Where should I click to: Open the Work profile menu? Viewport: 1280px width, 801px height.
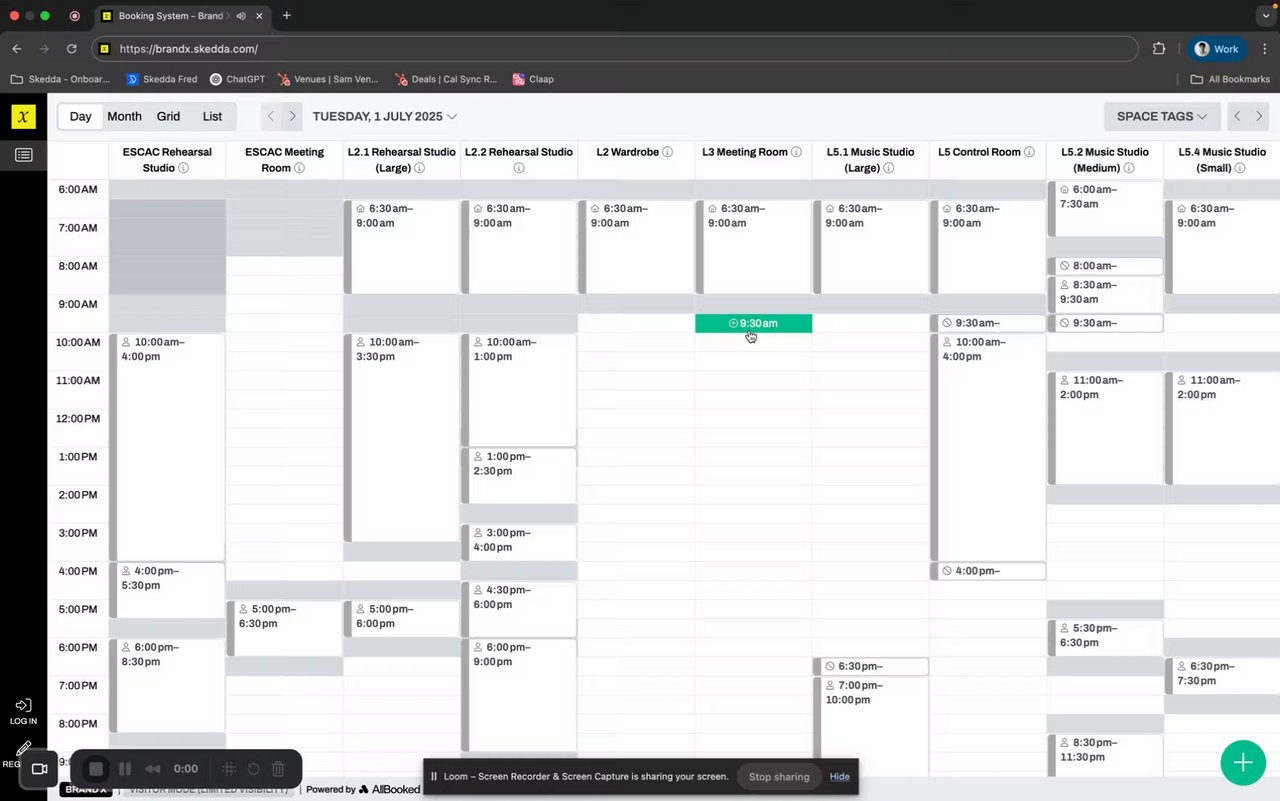pyautogui.click(x=1217, y=48)
